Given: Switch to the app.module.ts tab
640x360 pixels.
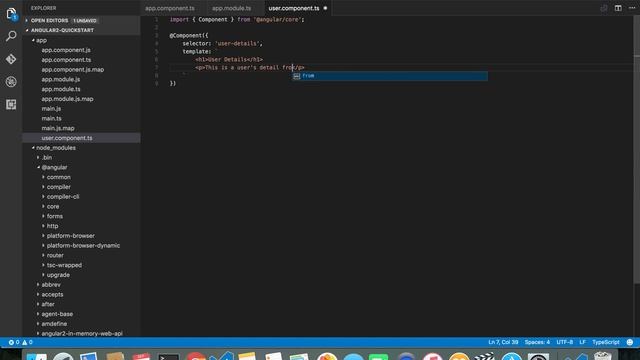Looking at the screenshot, I should click(x=231, y=8).
